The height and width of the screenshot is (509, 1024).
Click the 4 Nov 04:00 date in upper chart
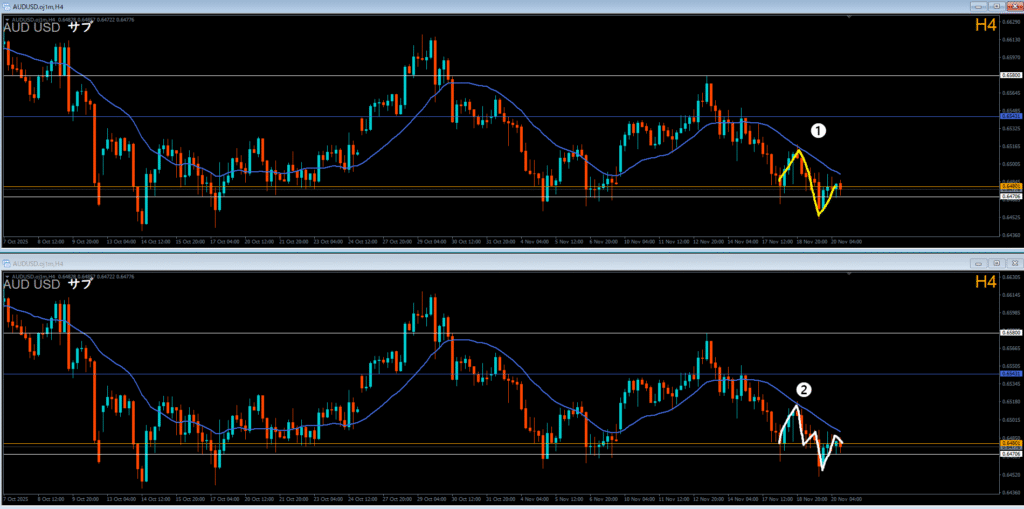coord(536,241)
